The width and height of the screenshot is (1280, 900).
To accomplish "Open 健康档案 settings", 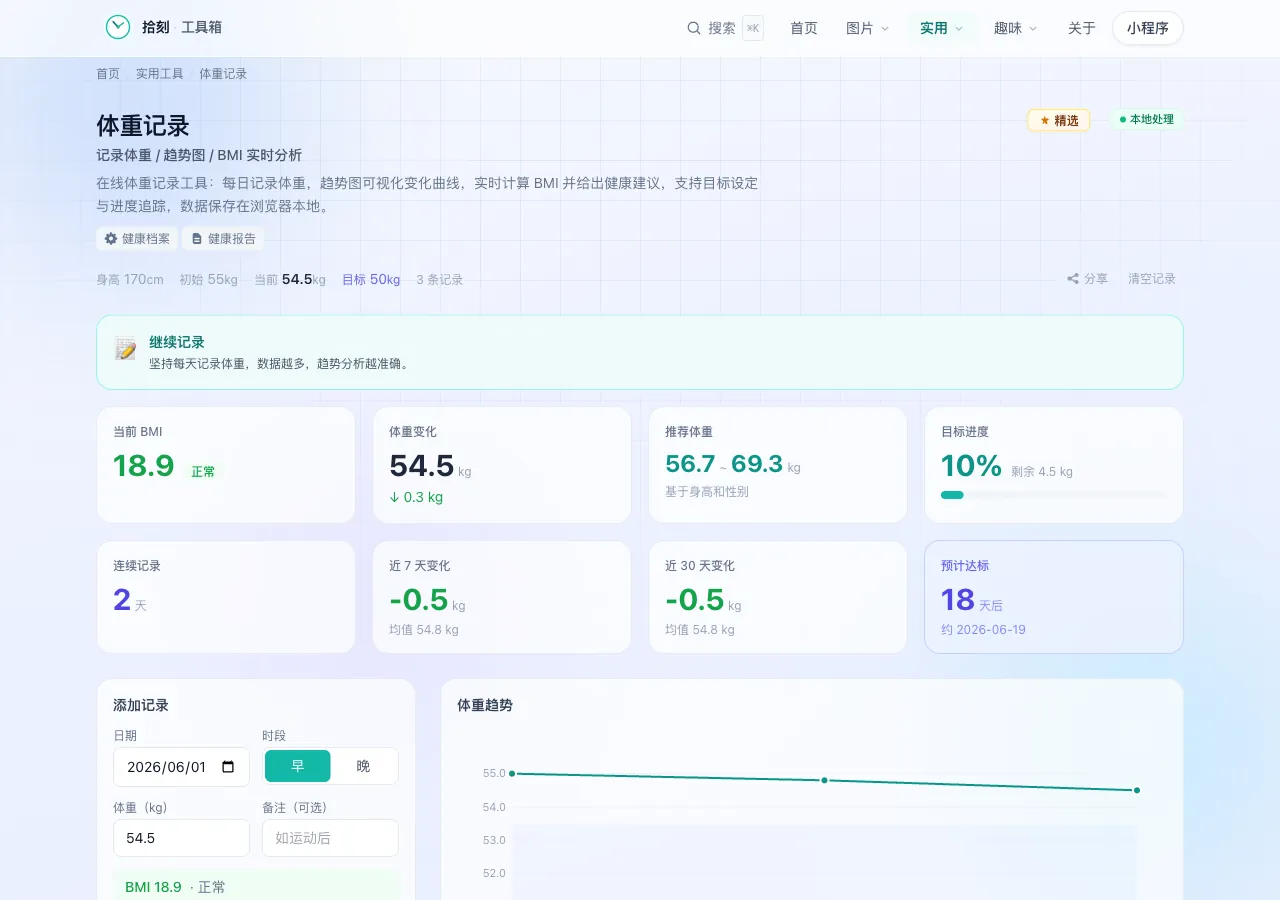I will point(137,239).
